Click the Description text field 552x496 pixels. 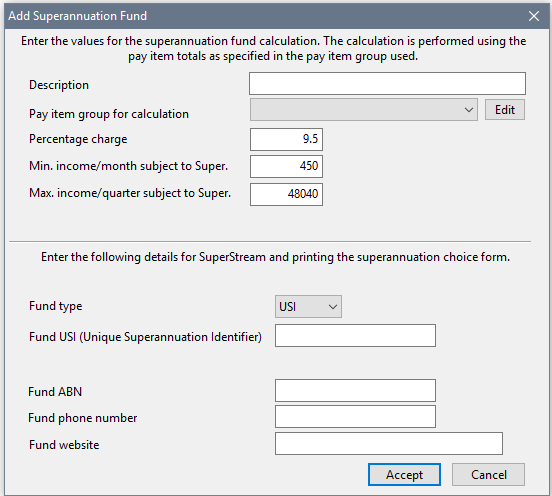(387, 83)
